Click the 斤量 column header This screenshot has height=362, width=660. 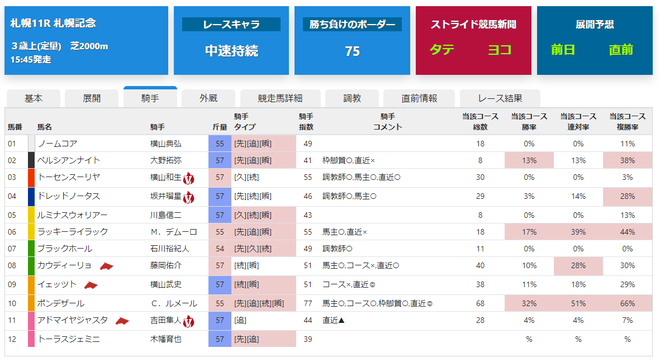(220, 127)
